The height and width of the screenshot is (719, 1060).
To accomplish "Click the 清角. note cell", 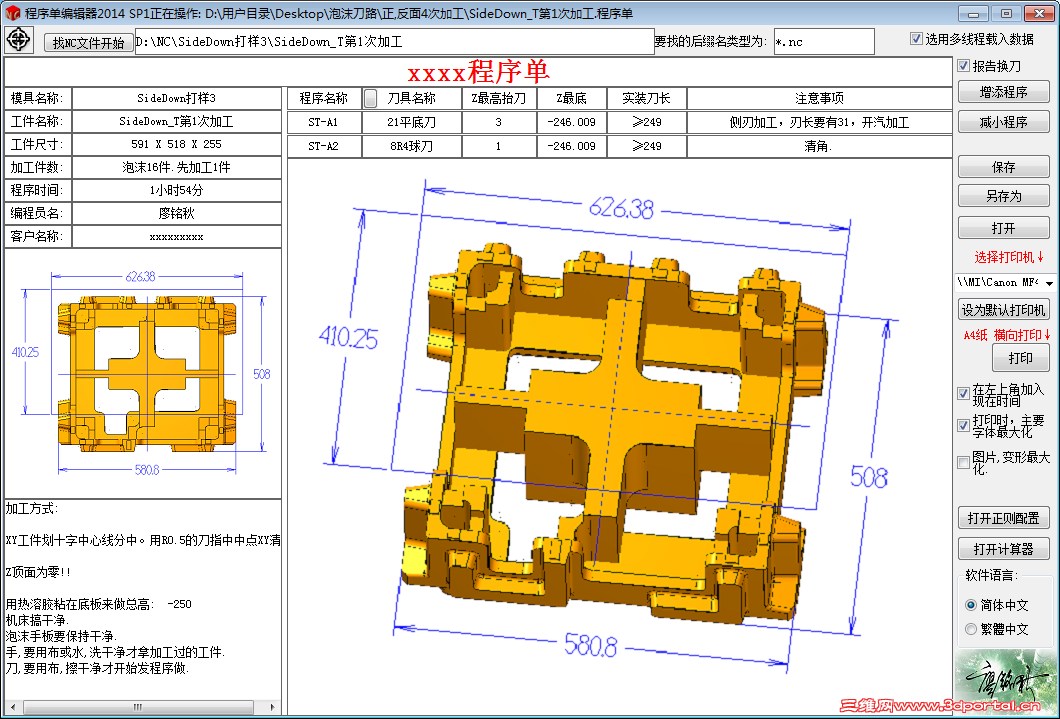I will 819,146.
